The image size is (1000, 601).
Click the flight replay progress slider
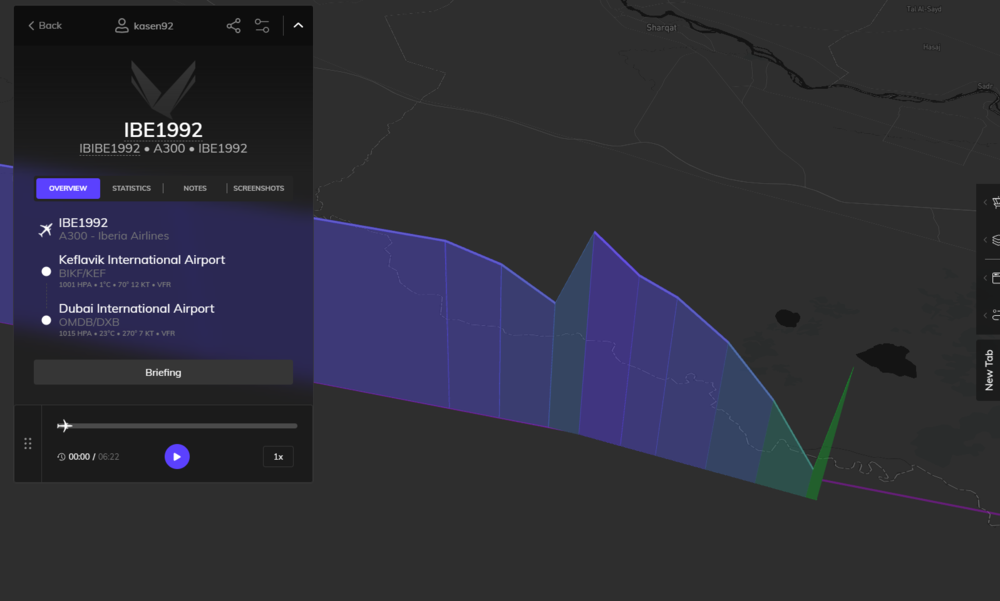point(180,426)
